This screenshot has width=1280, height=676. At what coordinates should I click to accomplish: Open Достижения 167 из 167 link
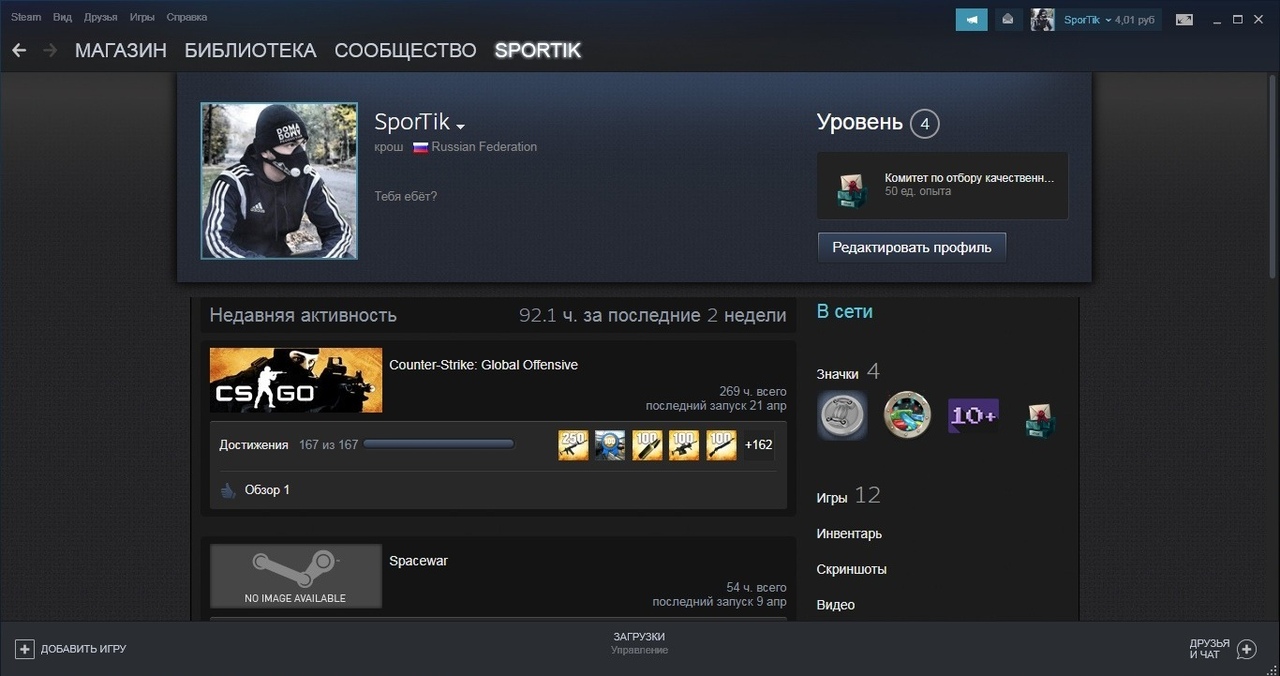tap(288, 445)
